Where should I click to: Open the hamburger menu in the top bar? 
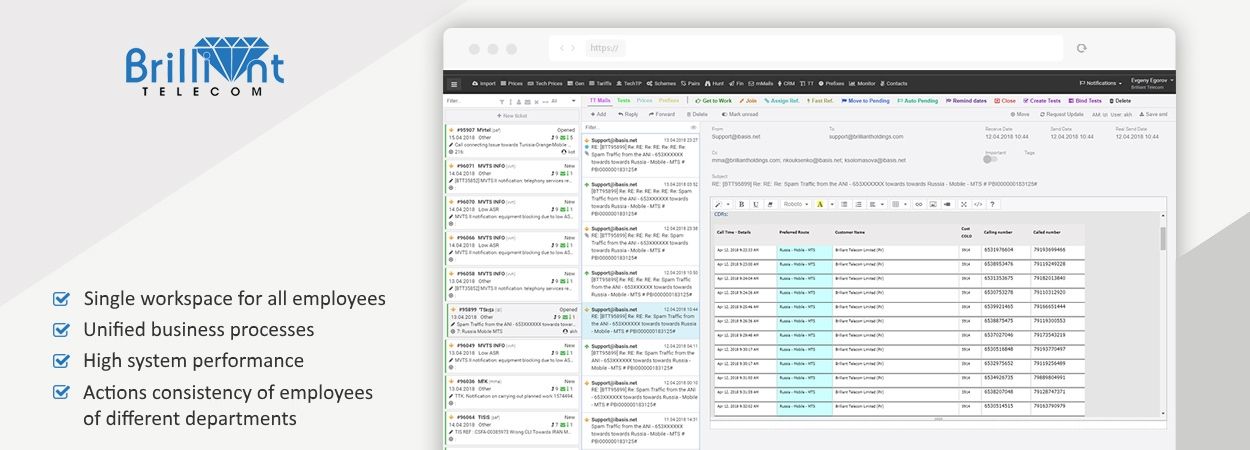click(x=453, y=84)
